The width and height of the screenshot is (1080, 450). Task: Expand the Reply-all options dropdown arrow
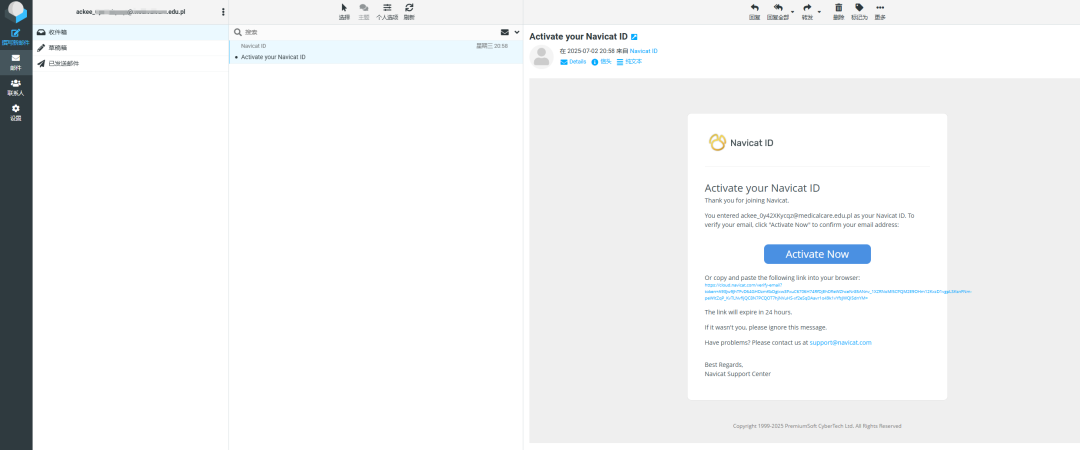pyautogui.click(x=791, y=12)
